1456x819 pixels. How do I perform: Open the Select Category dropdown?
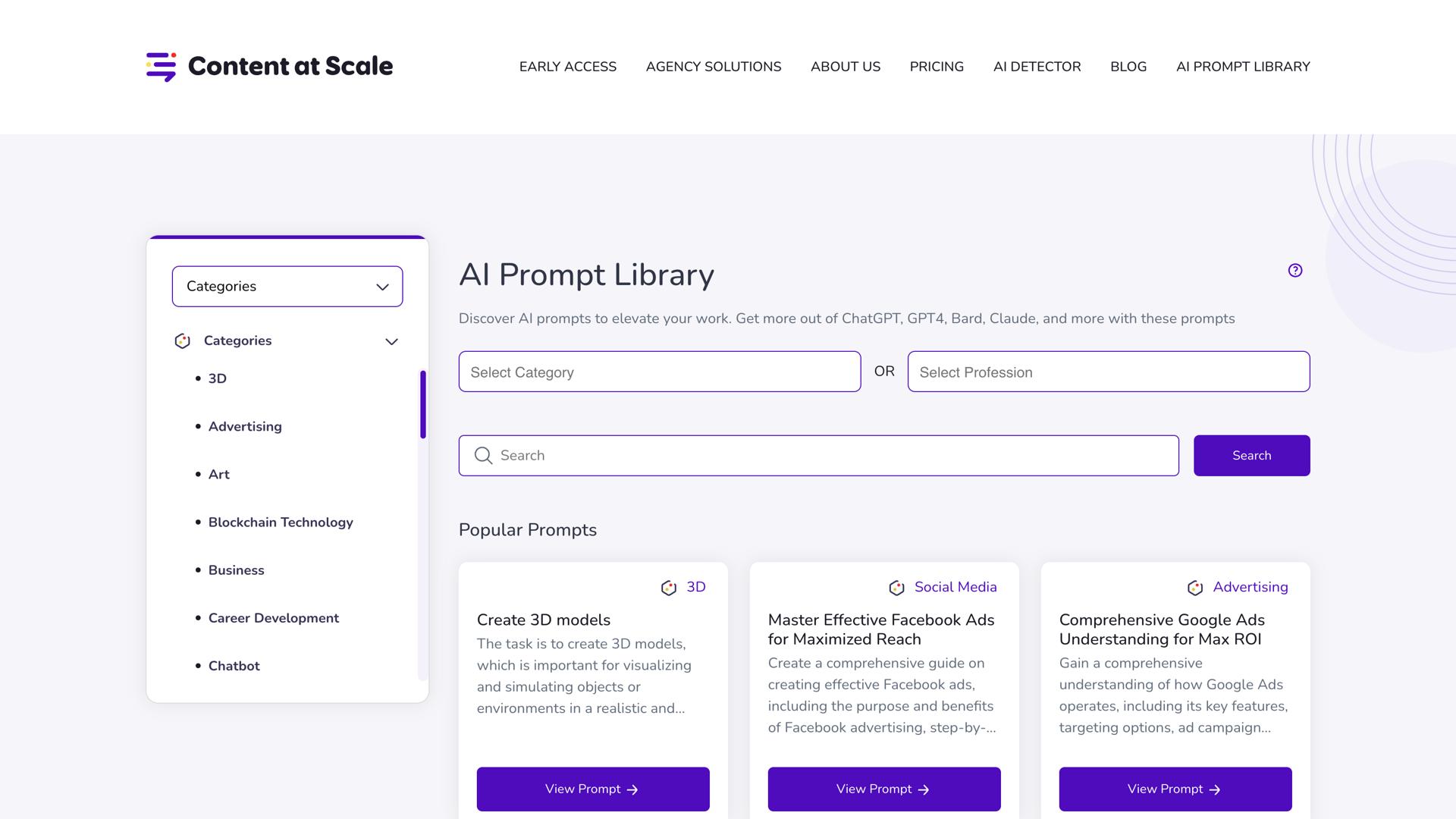[x=659, y=372]
